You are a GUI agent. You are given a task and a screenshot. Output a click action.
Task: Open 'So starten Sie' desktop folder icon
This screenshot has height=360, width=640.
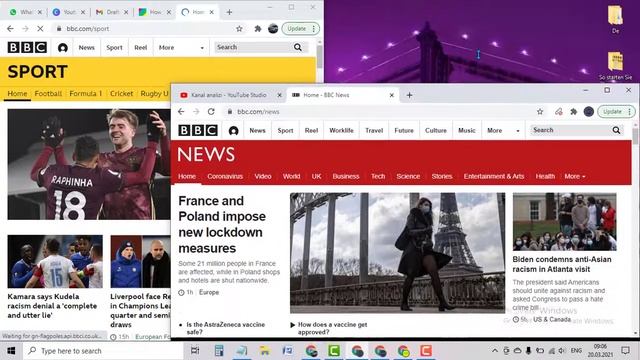[x=615, y=65]
